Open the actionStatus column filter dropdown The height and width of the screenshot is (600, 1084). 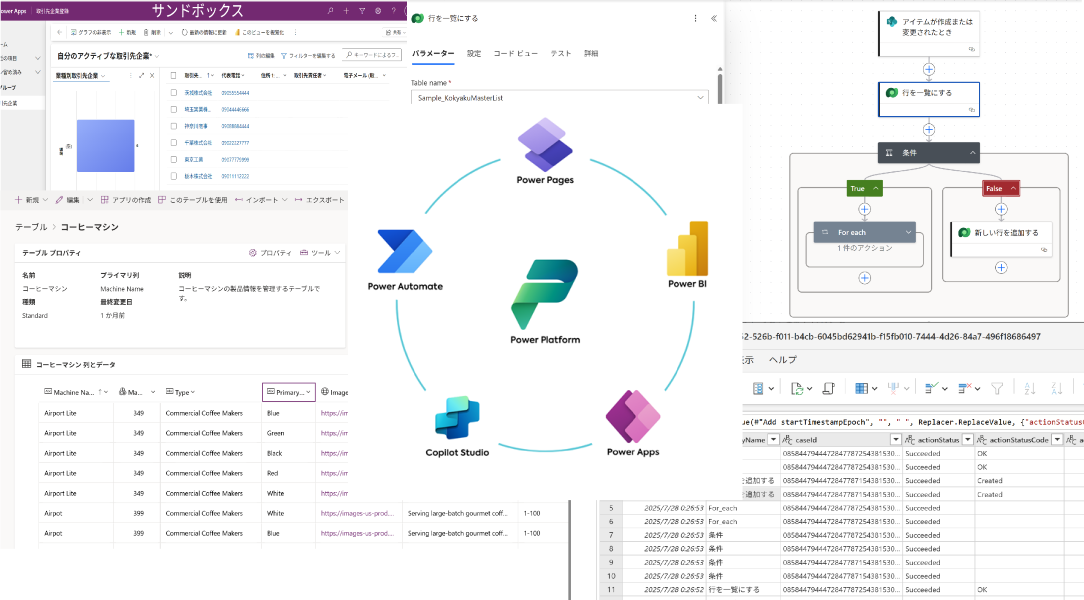point(967,440)
